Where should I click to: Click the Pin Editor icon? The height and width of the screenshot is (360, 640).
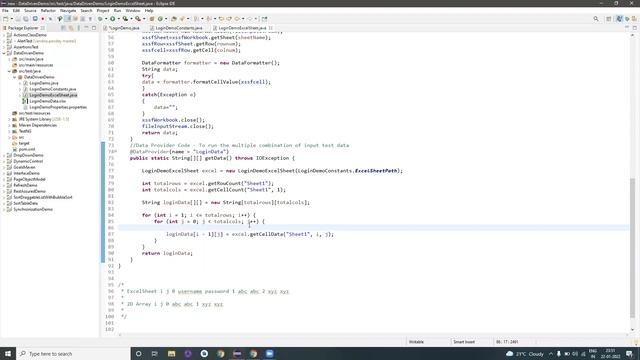point(264,19)
